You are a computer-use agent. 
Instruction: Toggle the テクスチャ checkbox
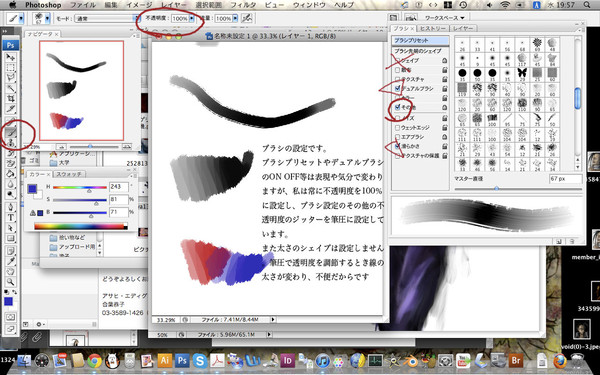(x=397, y=79)
